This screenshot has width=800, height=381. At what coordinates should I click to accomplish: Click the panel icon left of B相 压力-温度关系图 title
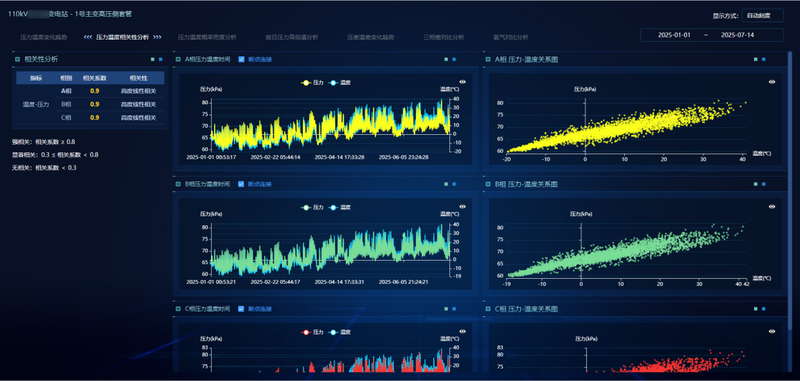[x=489, y=184]
